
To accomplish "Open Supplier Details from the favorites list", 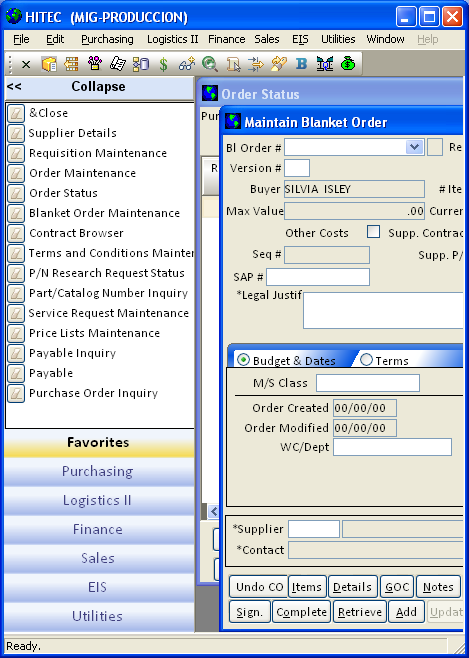I will click(72, 133).
